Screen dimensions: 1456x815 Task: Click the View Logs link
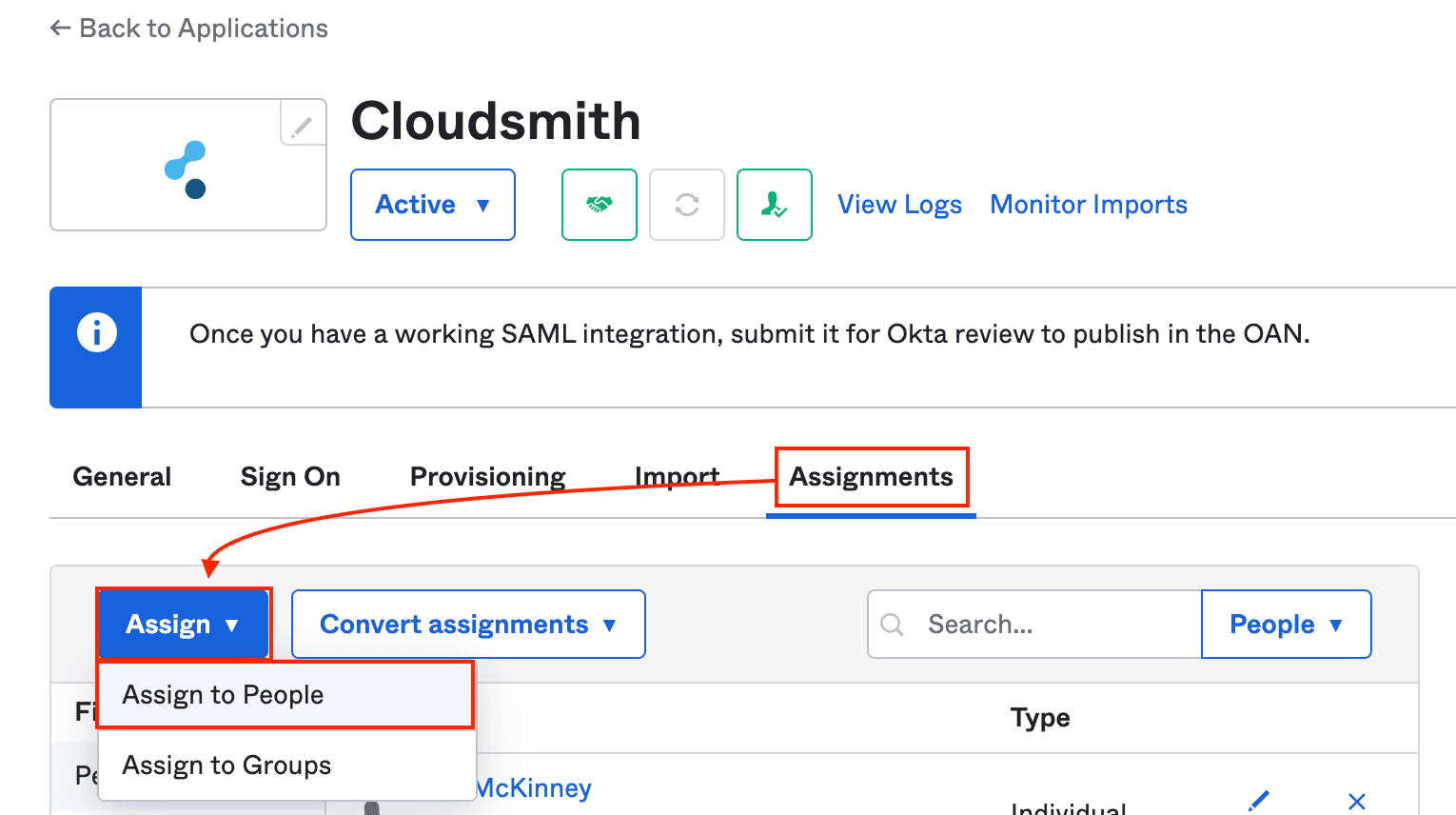[899, 205]
